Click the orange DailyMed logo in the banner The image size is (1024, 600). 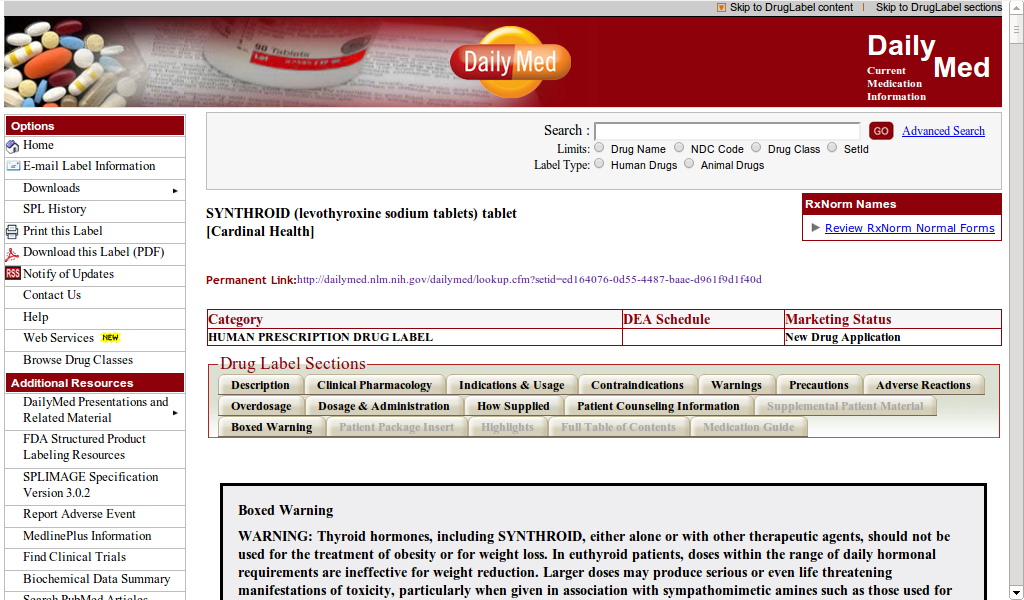[x=511, y=62]
